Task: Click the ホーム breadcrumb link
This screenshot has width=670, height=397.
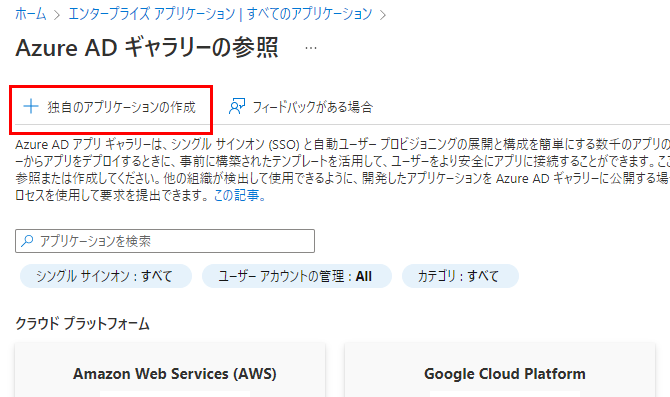Action: coord(31,14)
